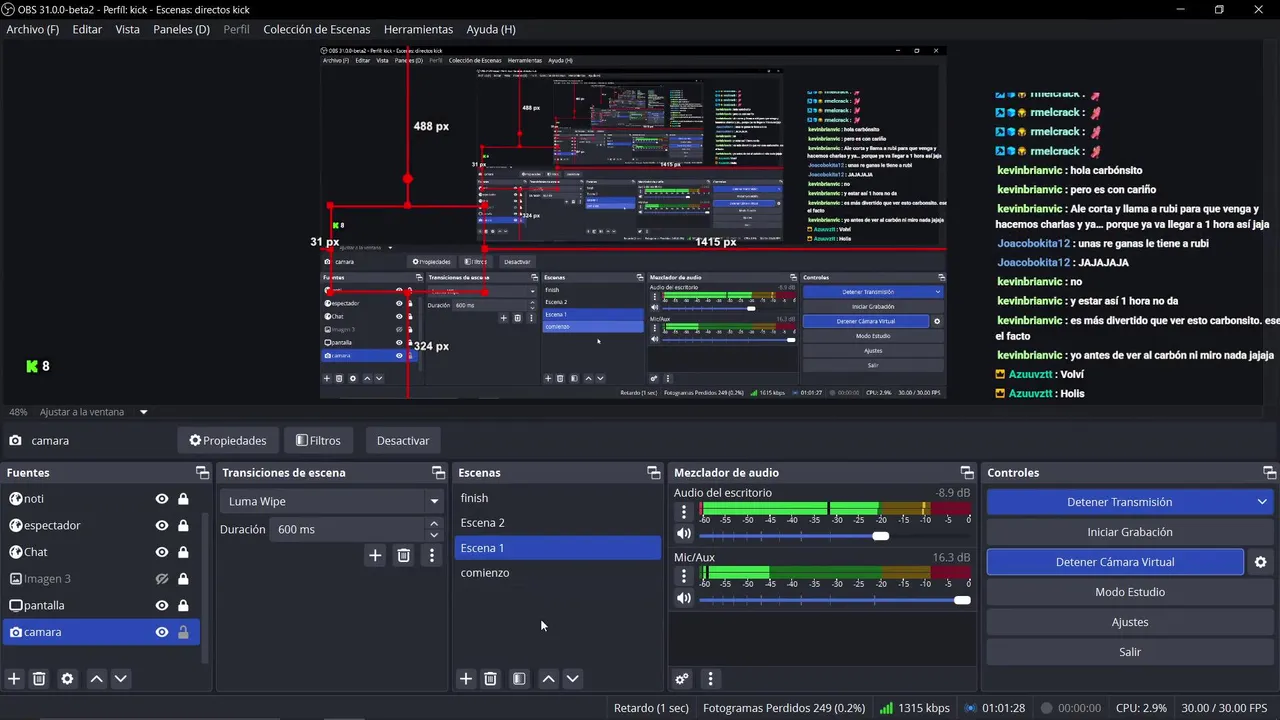
Task: Add a new source with plus icon
Action: [x=14, y=679]
